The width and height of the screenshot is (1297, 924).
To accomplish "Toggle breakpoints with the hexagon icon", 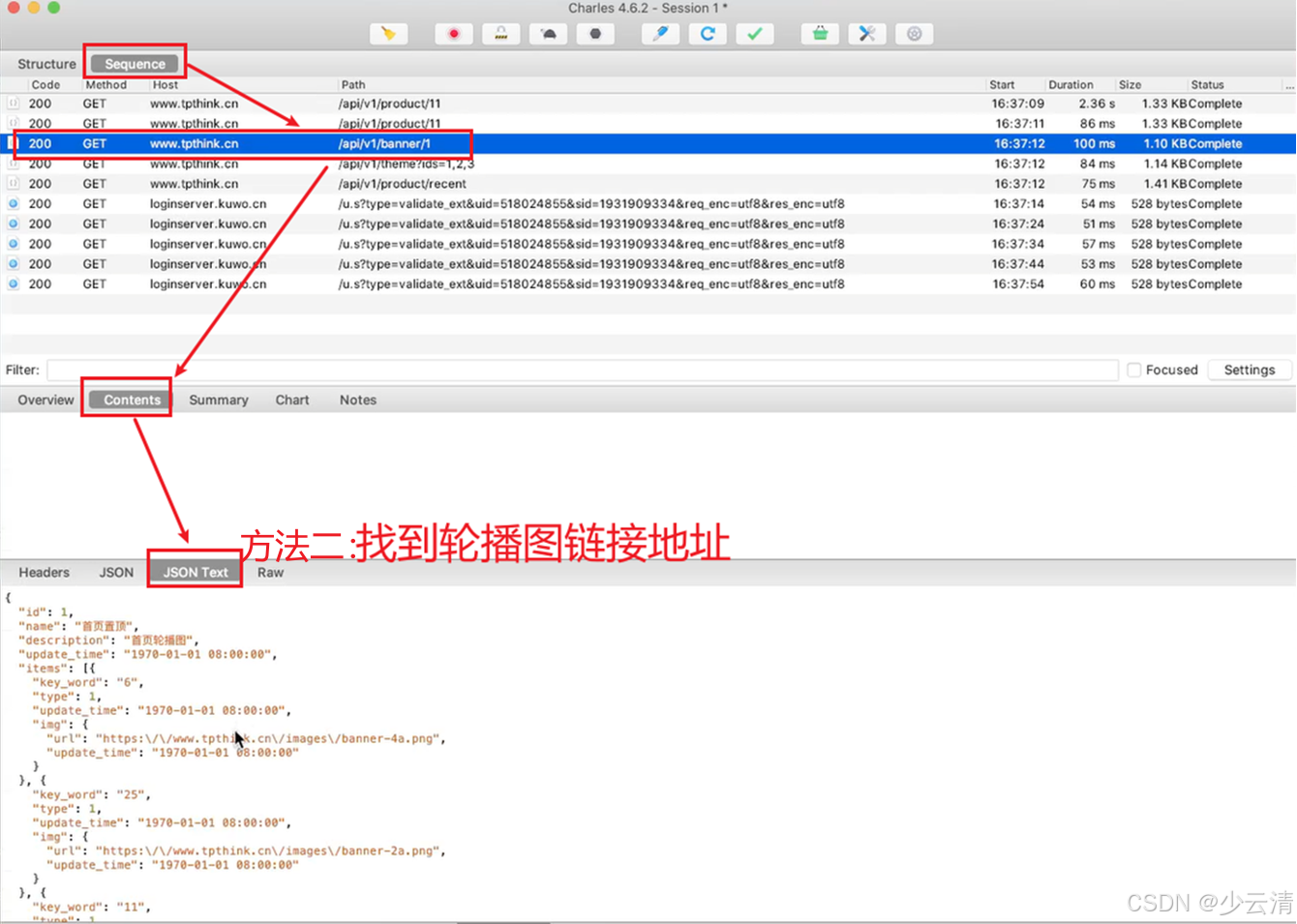I will tap(595, 34).
